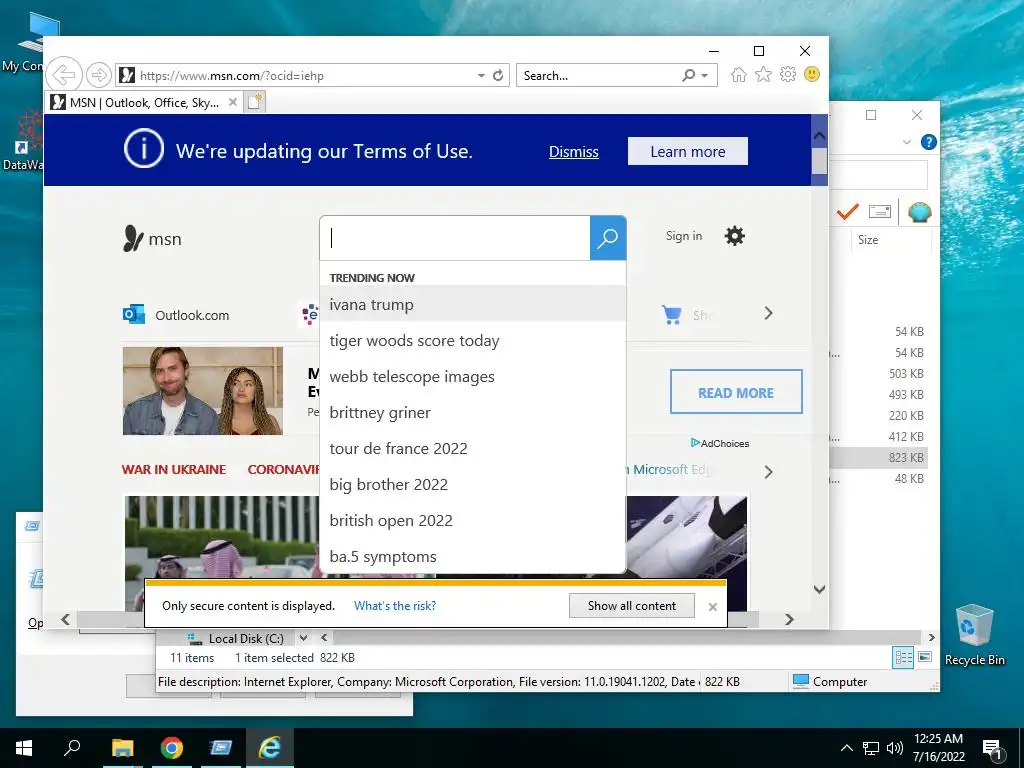Open a new tab
1024x768 pixels.
pyautogui.click(x=255, y=102)
